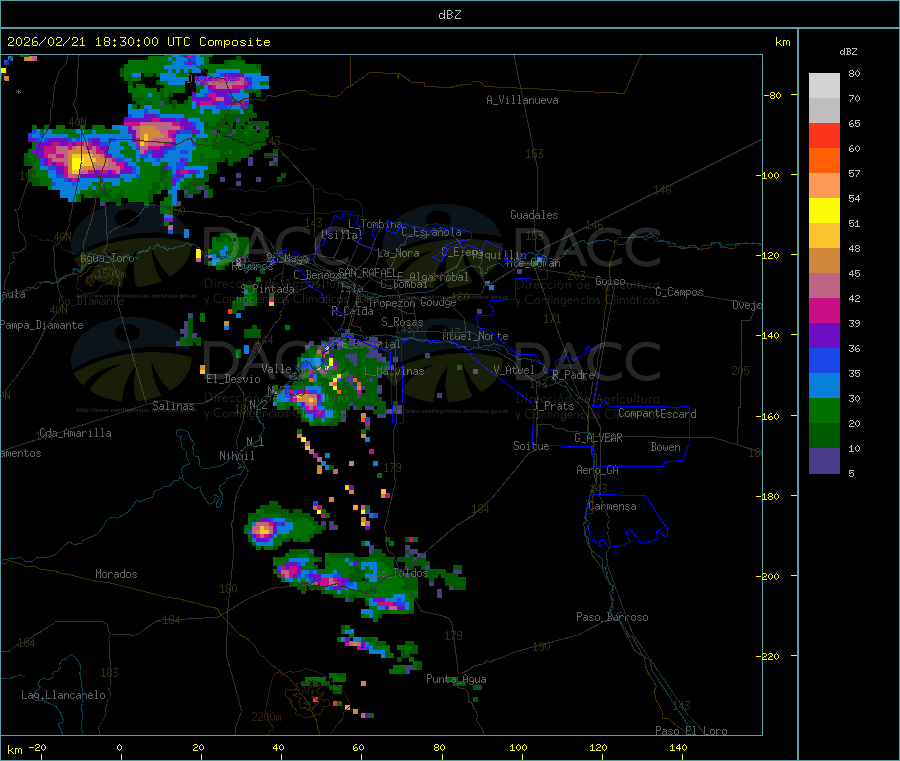The width and height of the screenshot is (900, 761).
Task: Click the 'Pampa_Diamante' map label
Action: pos(42,325)
